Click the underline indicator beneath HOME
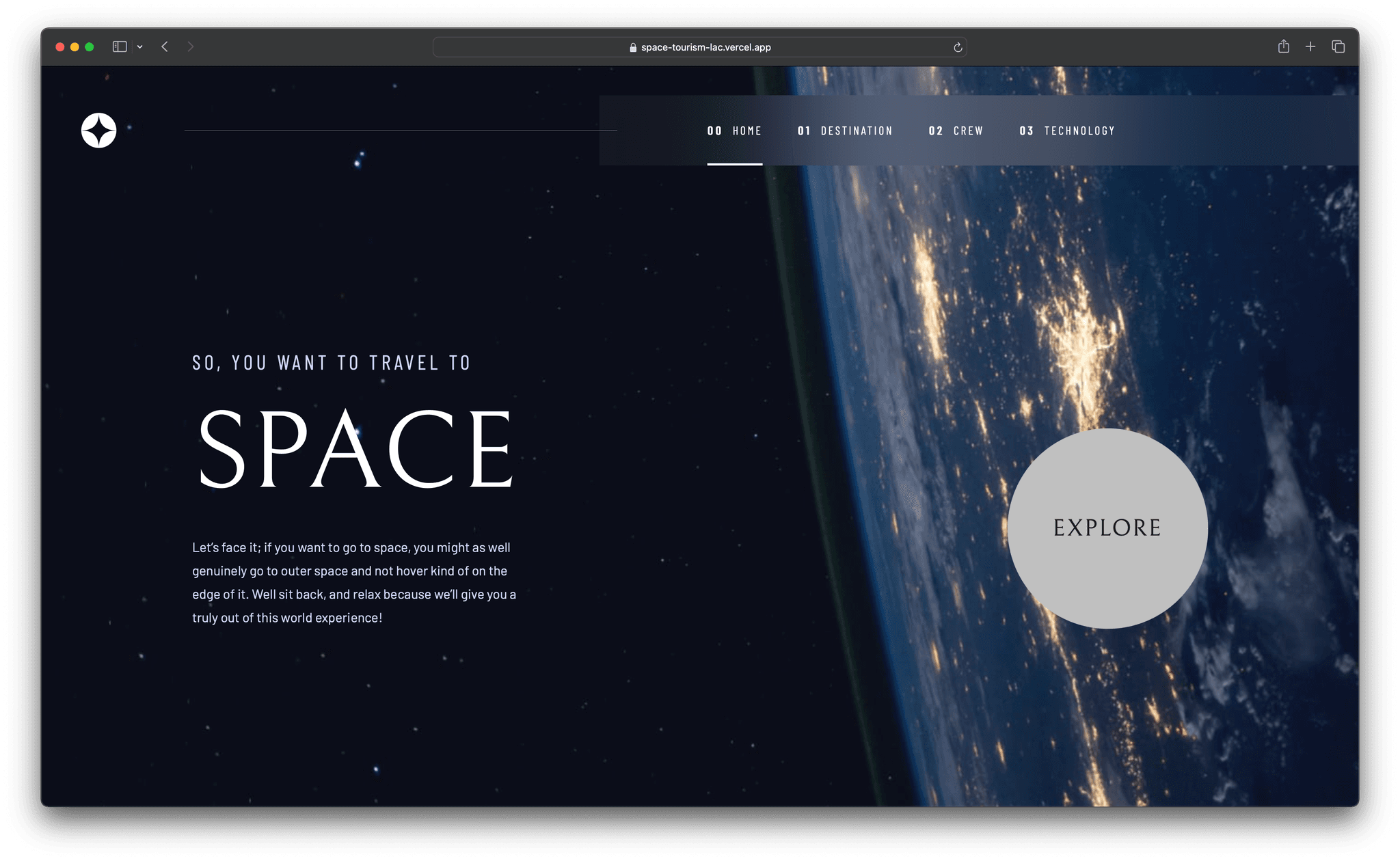1400x861 pixels. 735,164
